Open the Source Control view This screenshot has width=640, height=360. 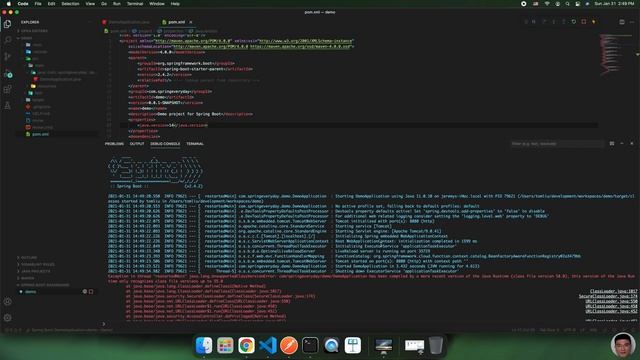(x=7, y=56)
